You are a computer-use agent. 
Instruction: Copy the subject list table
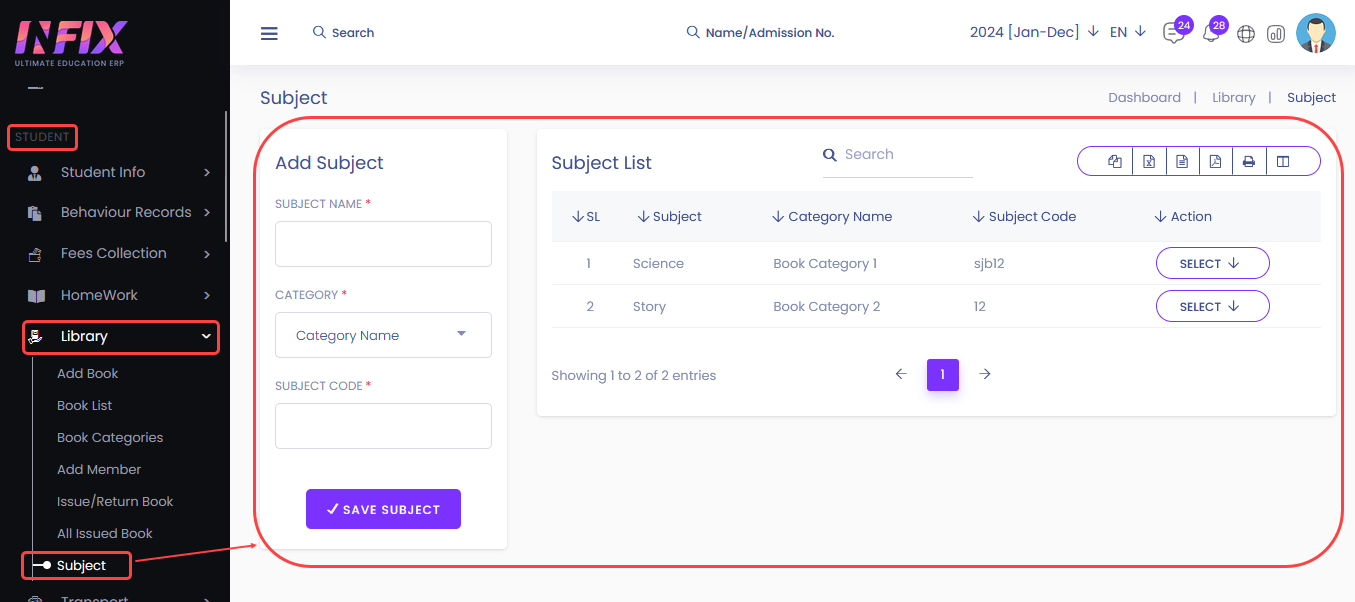[1115, 161]
